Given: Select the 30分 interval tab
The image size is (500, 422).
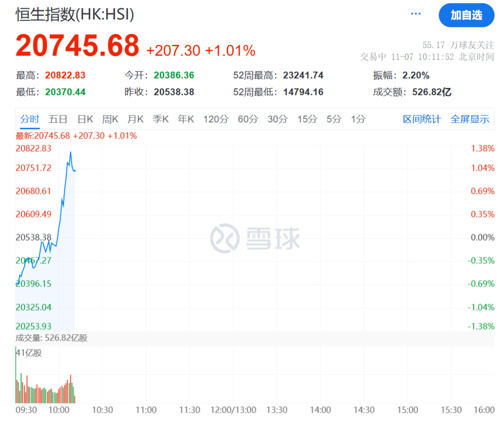Looking at the screenshot, I should (x=277, y=119).
